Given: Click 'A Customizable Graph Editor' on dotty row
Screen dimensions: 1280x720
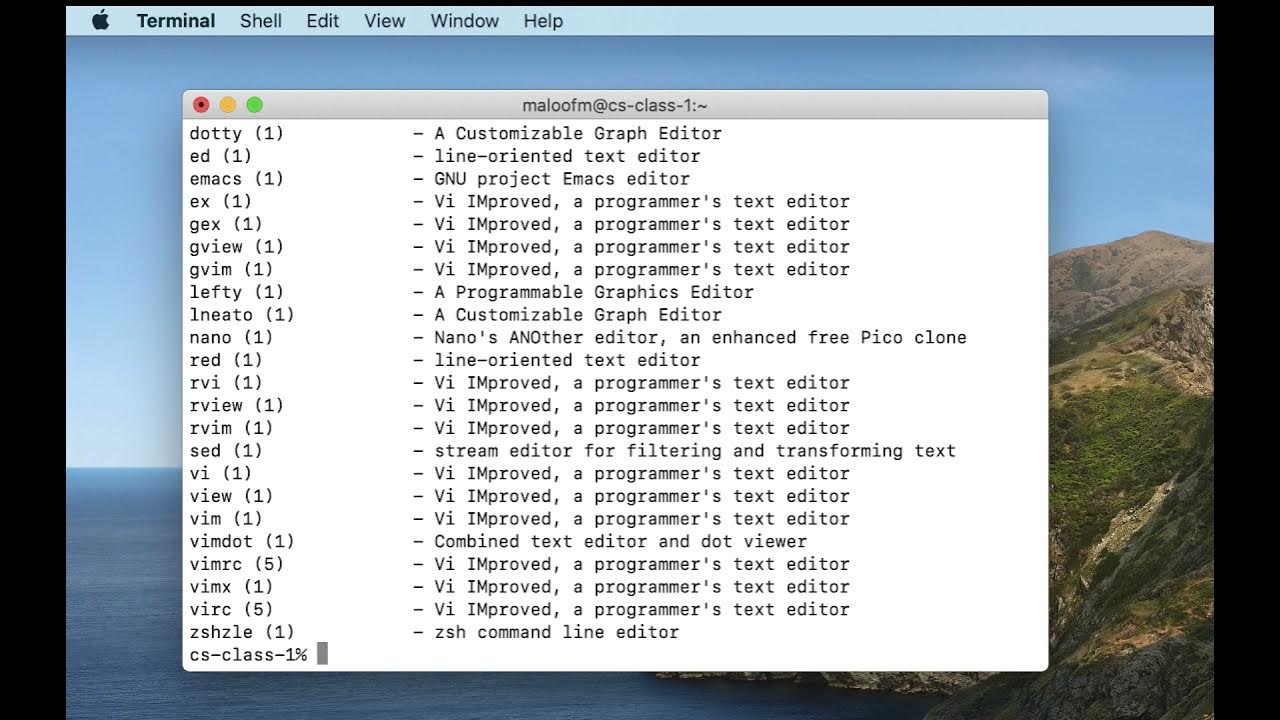Looking at the screenshot, I should (x=578, y=133).
